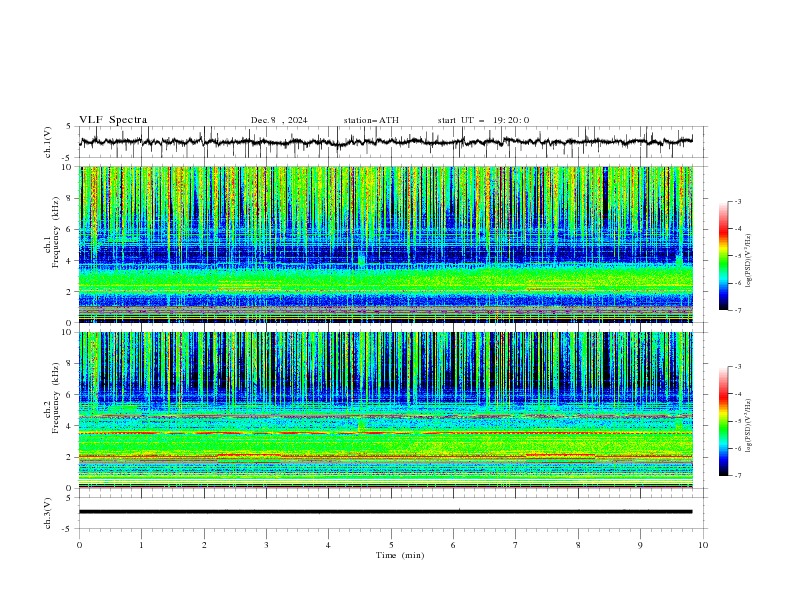Click the 'log(PSD)(V²/Hz)' label beside ch.1 color bar
The height and width of the screenshot is (612, 792).
point(749,261)
